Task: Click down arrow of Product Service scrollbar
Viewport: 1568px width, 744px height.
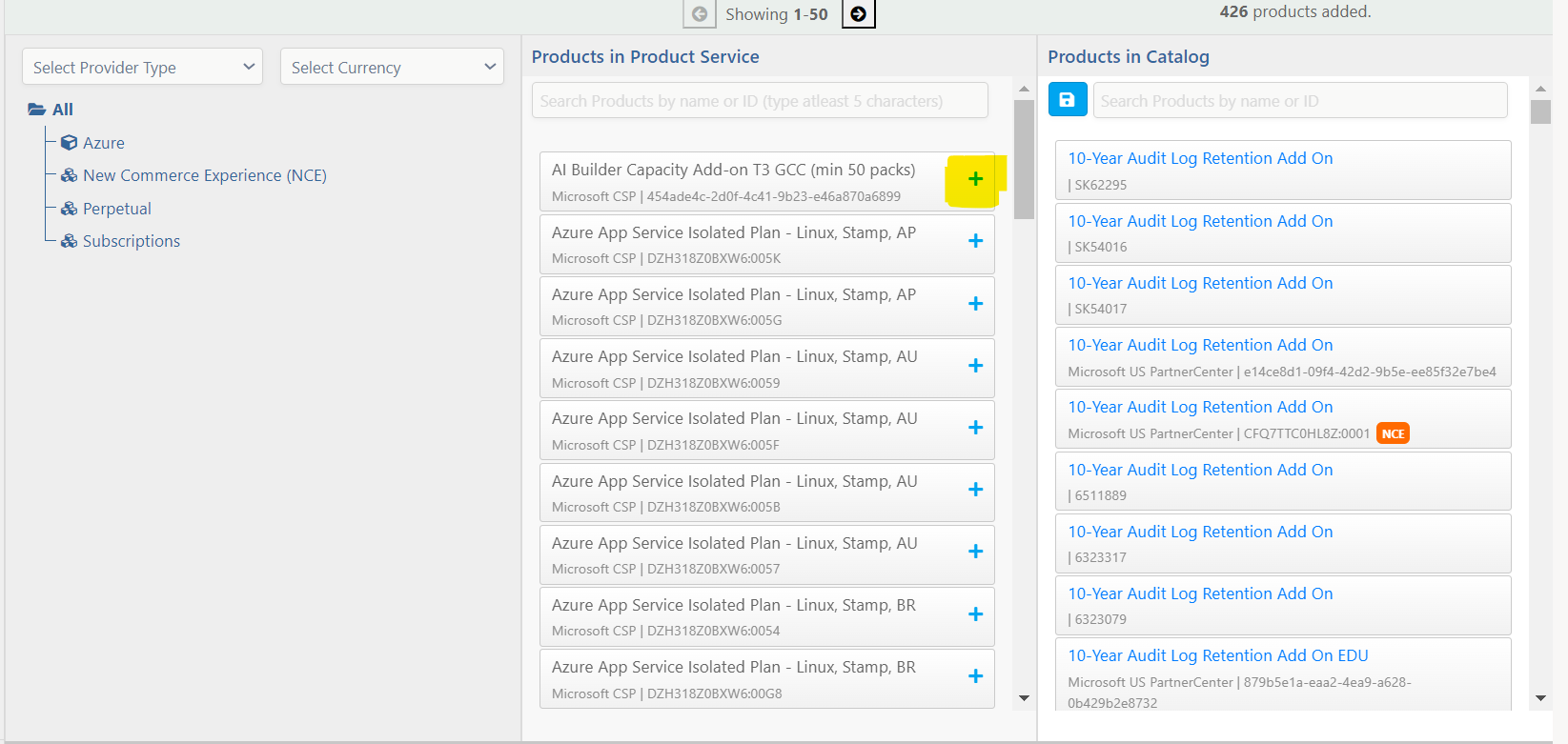Action: pyautogui.click(x=1024, y=698)
